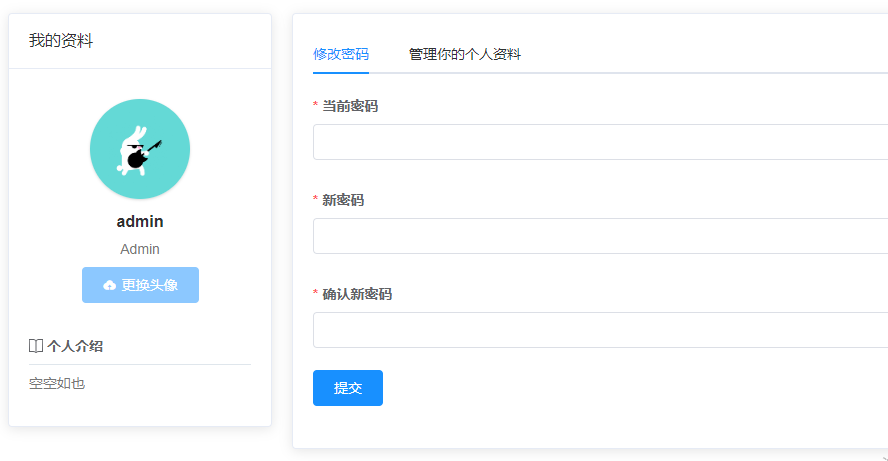The width and height of the screenshot is (888, 461).
Task: Select the 个人介绍 section heading
Action: pyautogui.click(x=75, y=346)
